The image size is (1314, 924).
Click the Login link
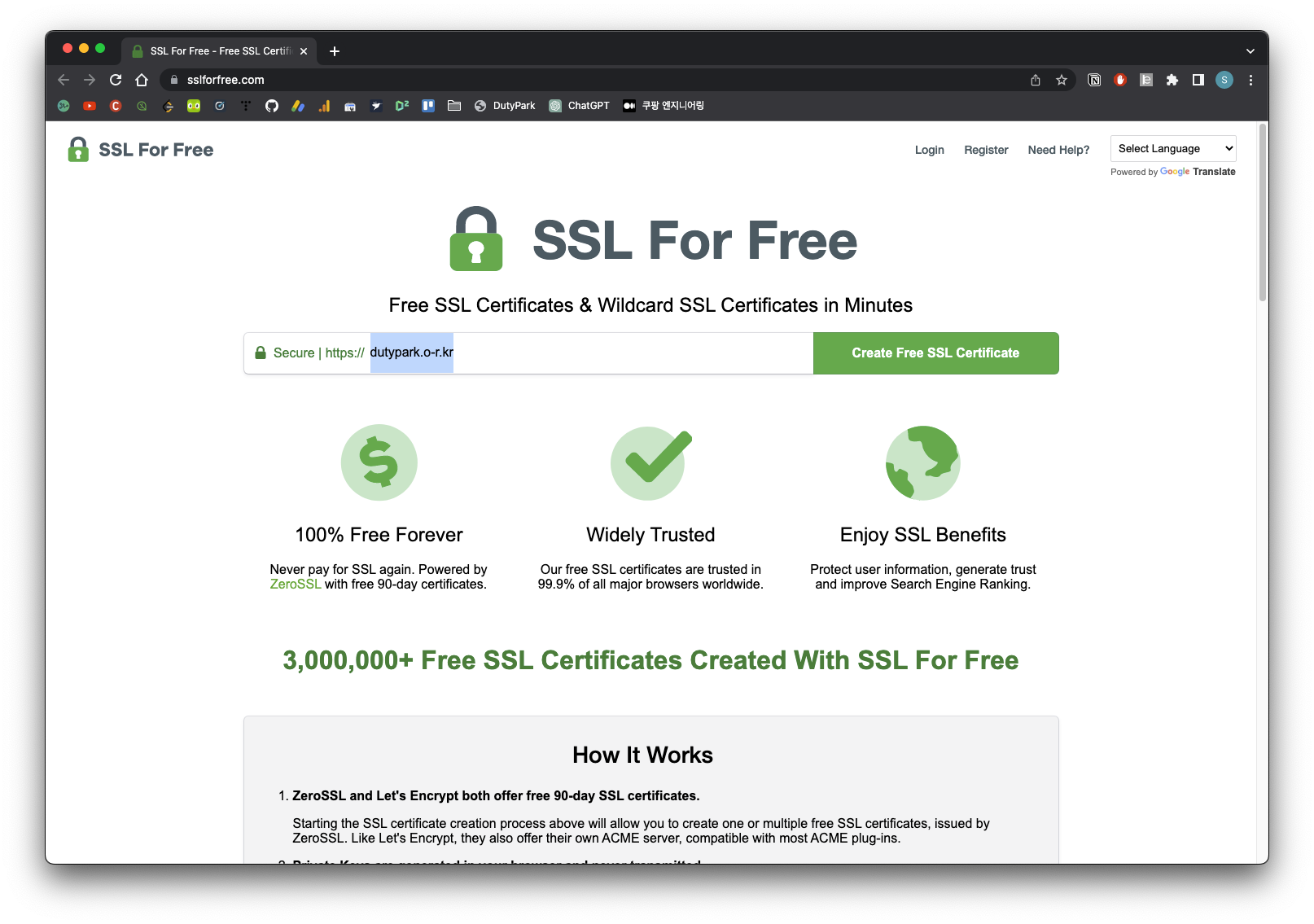tap(929, 150)
